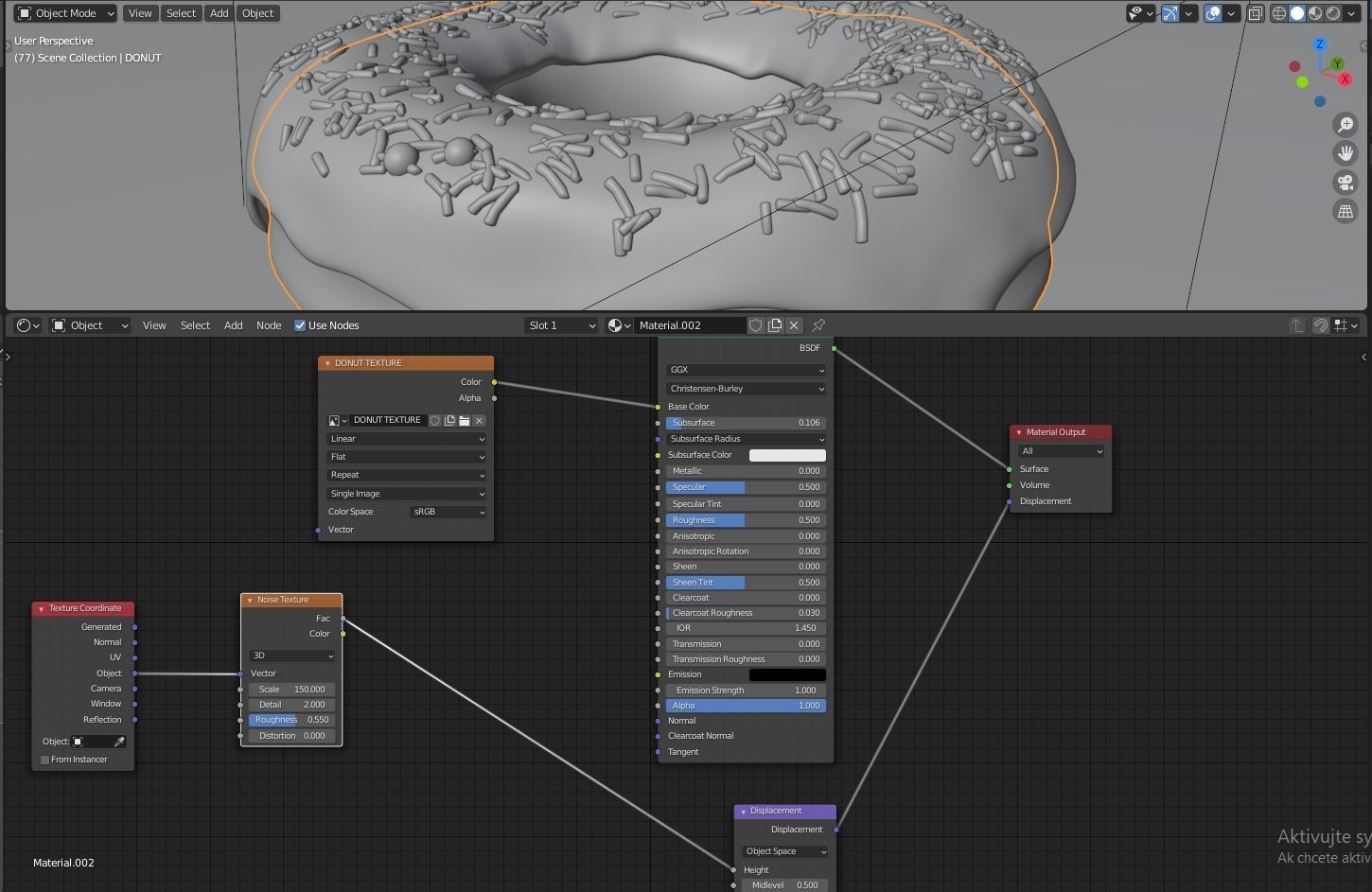1372x892 pixels.
Task: Open the viewport shading options dropdown
Action: pos(1350,13)
